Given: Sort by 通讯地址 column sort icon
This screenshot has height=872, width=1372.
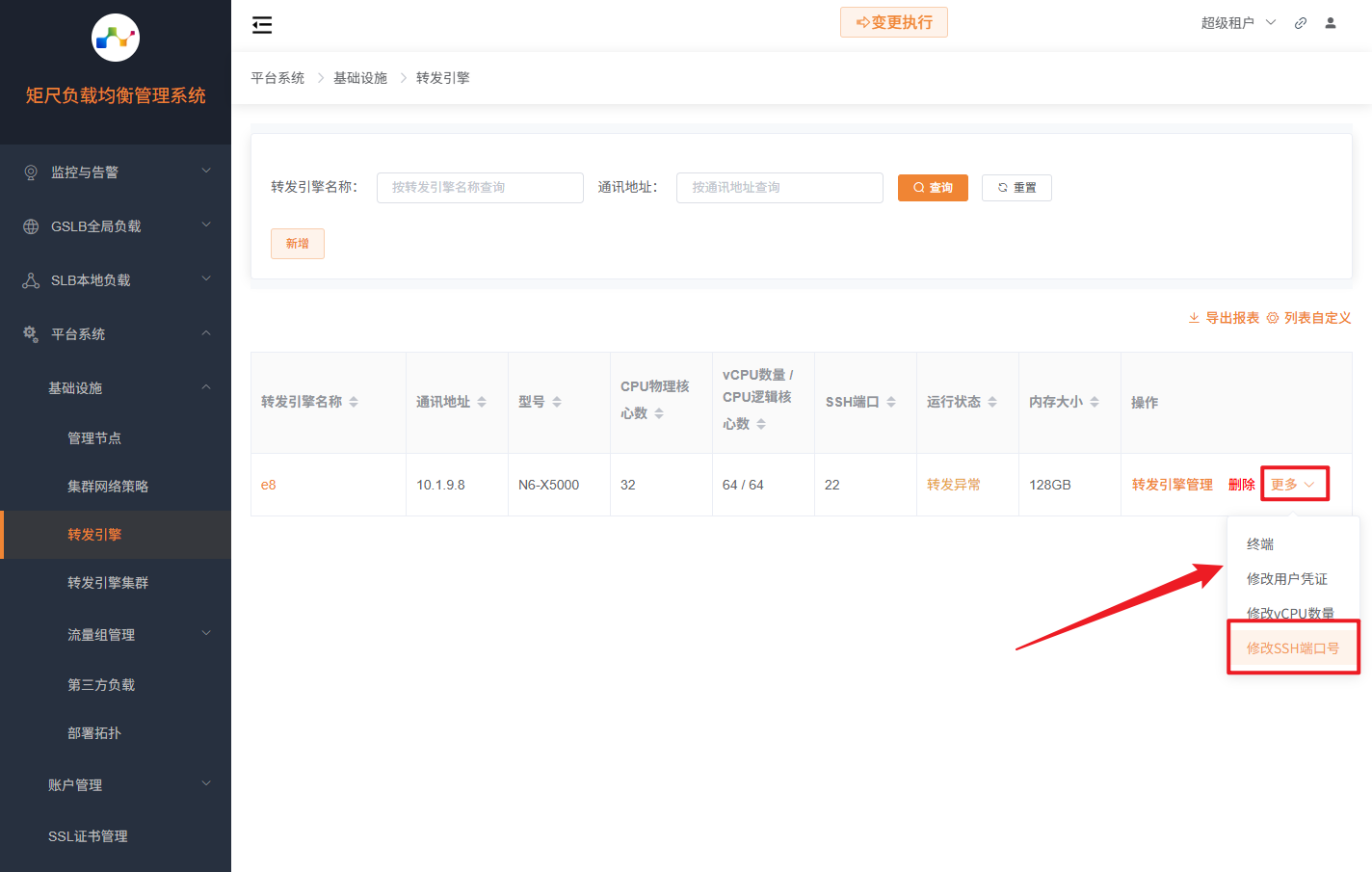Looking at the screenshot, I should coord(482,402).
